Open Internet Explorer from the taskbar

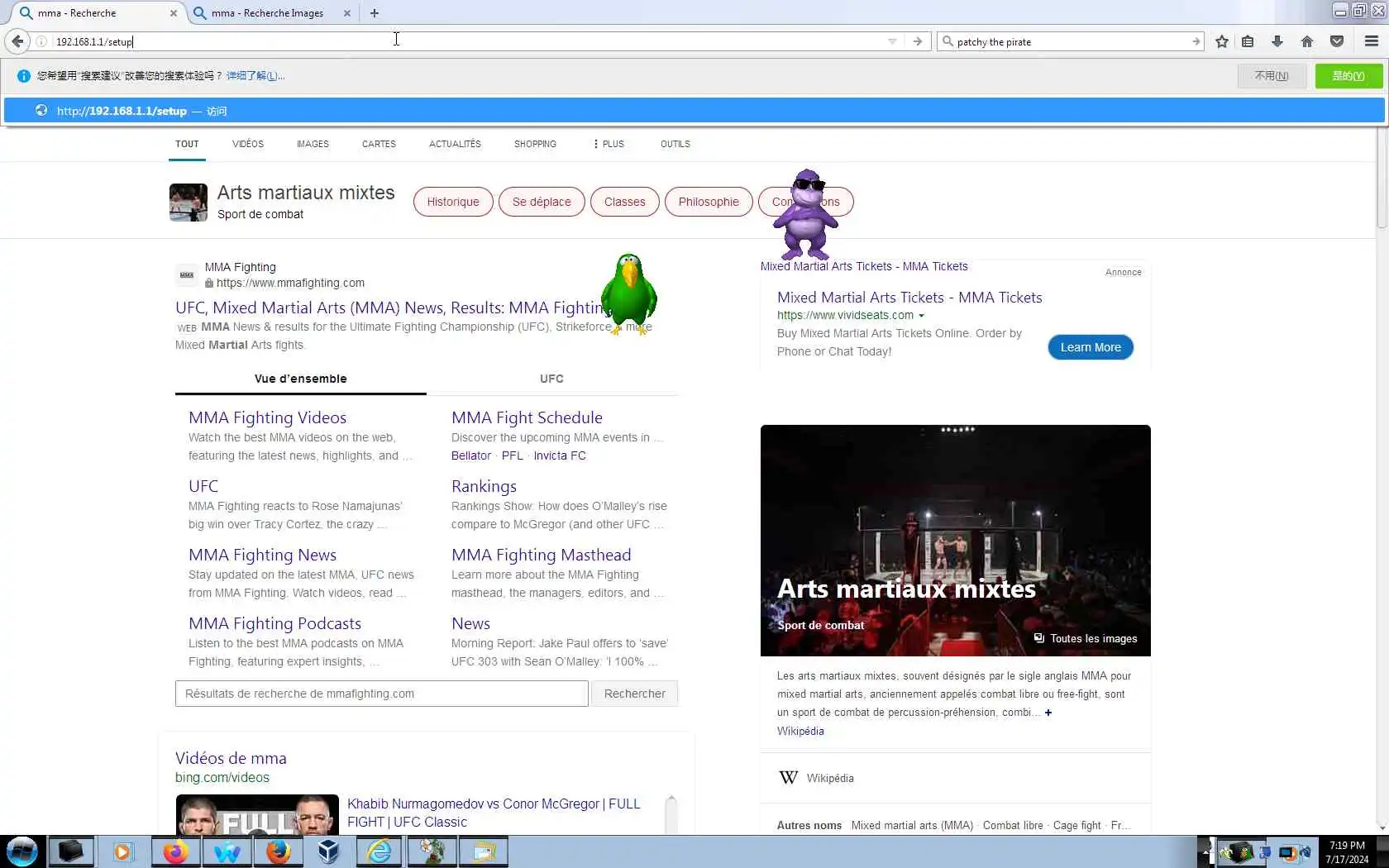click(379, 851)
